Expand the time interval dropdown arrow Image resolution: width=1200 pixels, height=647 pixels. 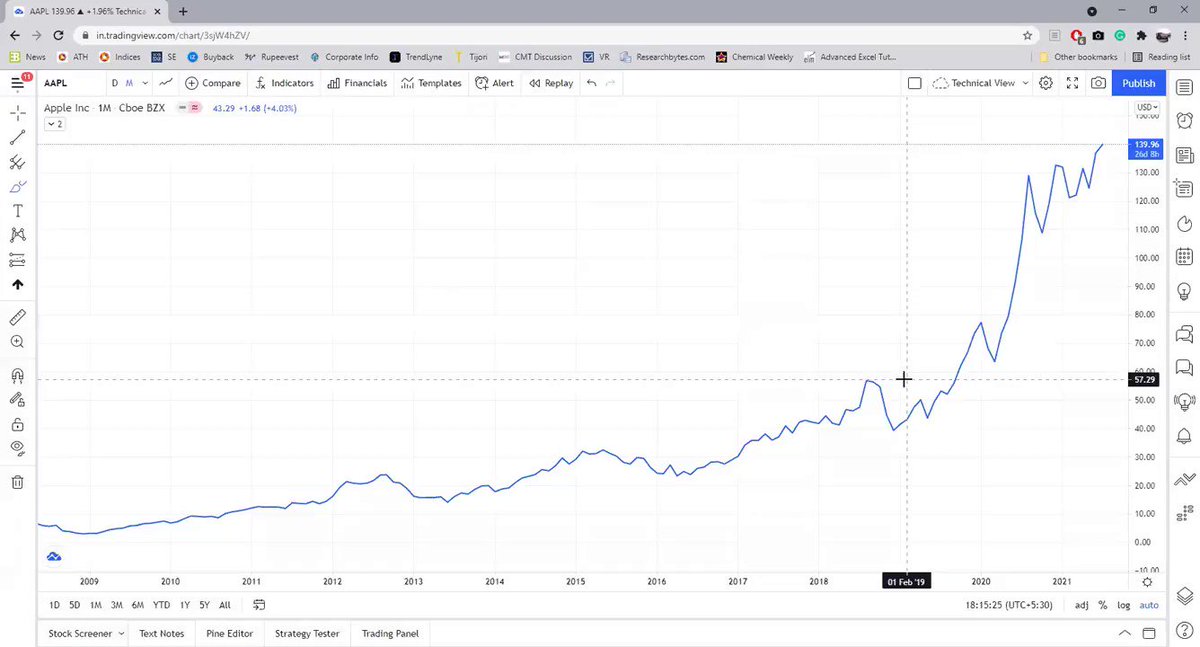point(146,83)
